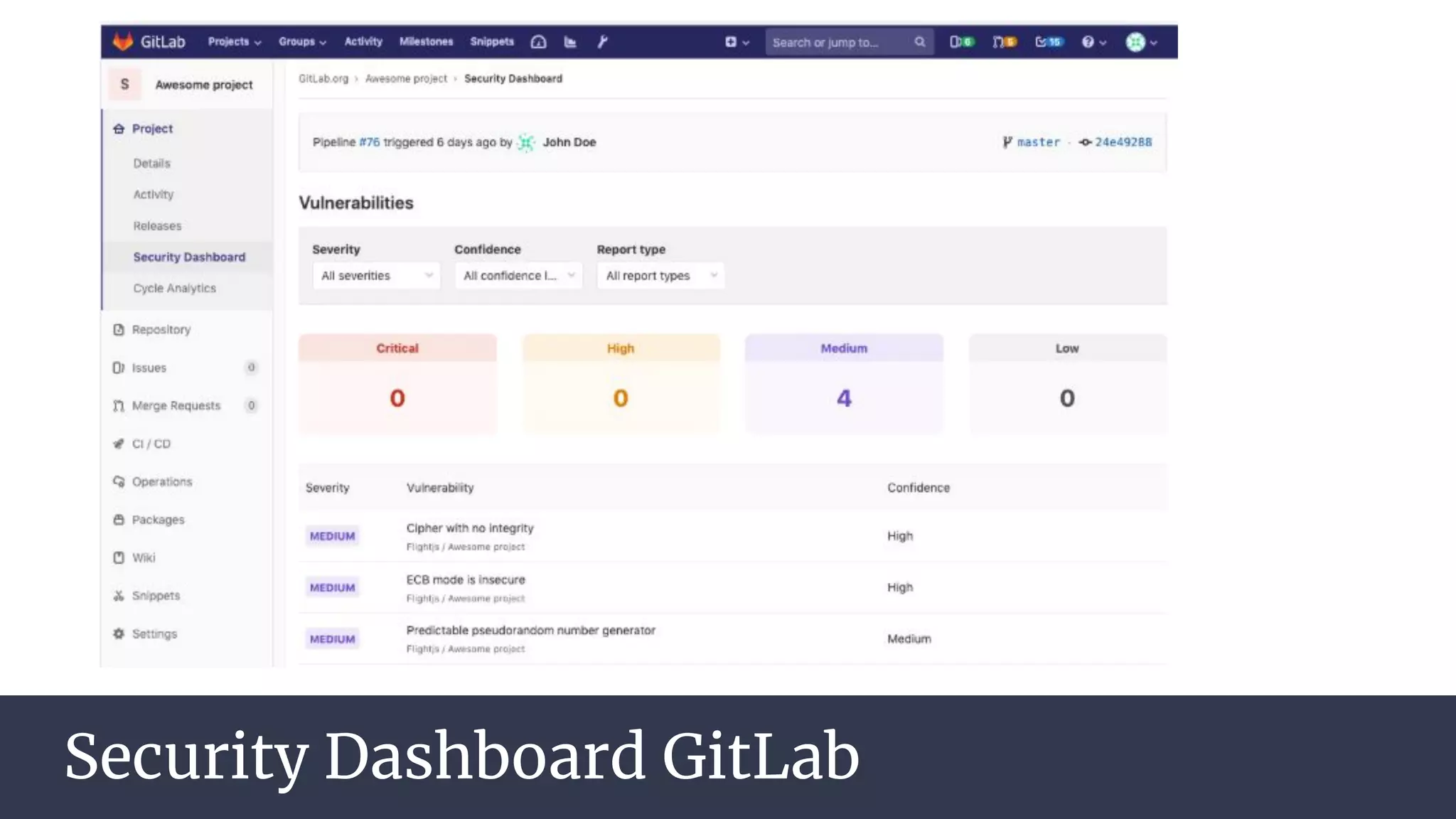This screenshot has width=1456, height=819.
Task: Open Activity under Project sidebar
Action: (x=153, y=195)
